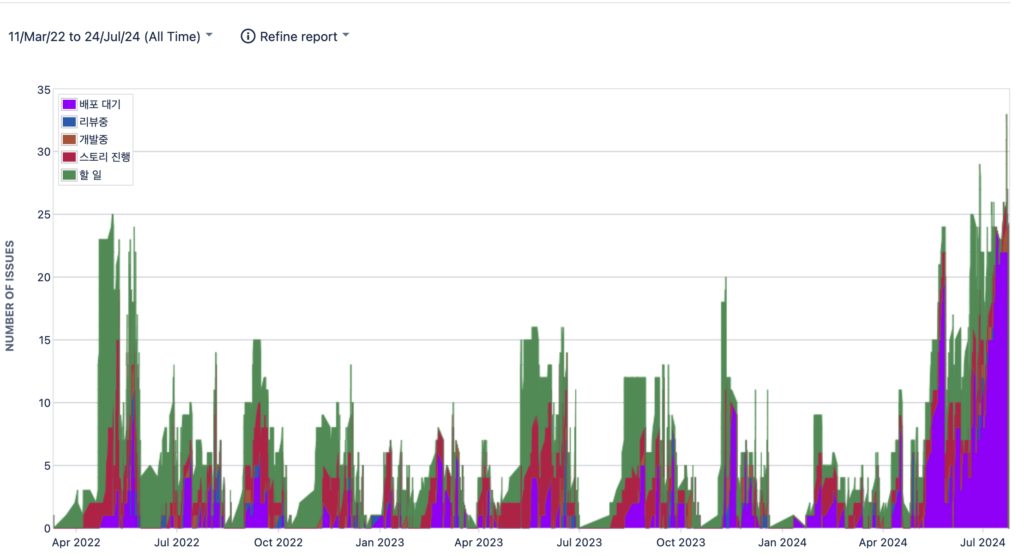Screen dimensions: 1024x556
Task: Click the 35 value on the y-axis
Action: (x=43, y=90)
